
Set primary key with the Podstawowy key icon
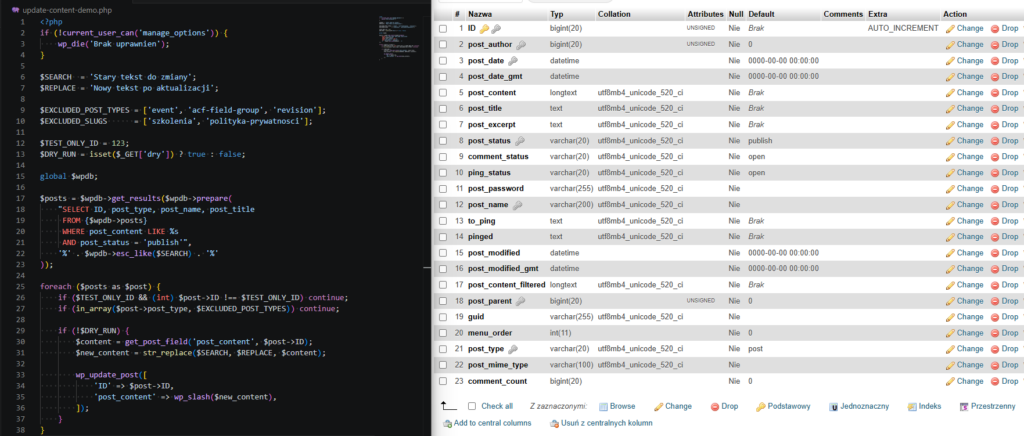(760, 406)
